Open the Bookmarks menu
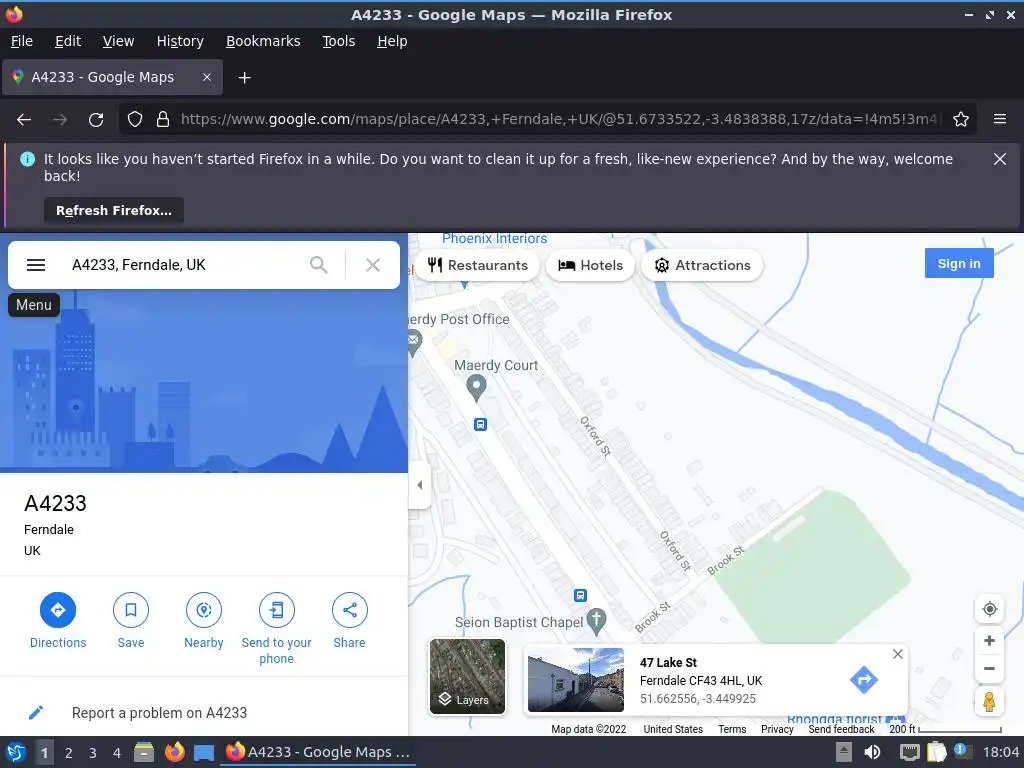The width and height of the screenshot is (1024, 768). click(x=263, y=41)
